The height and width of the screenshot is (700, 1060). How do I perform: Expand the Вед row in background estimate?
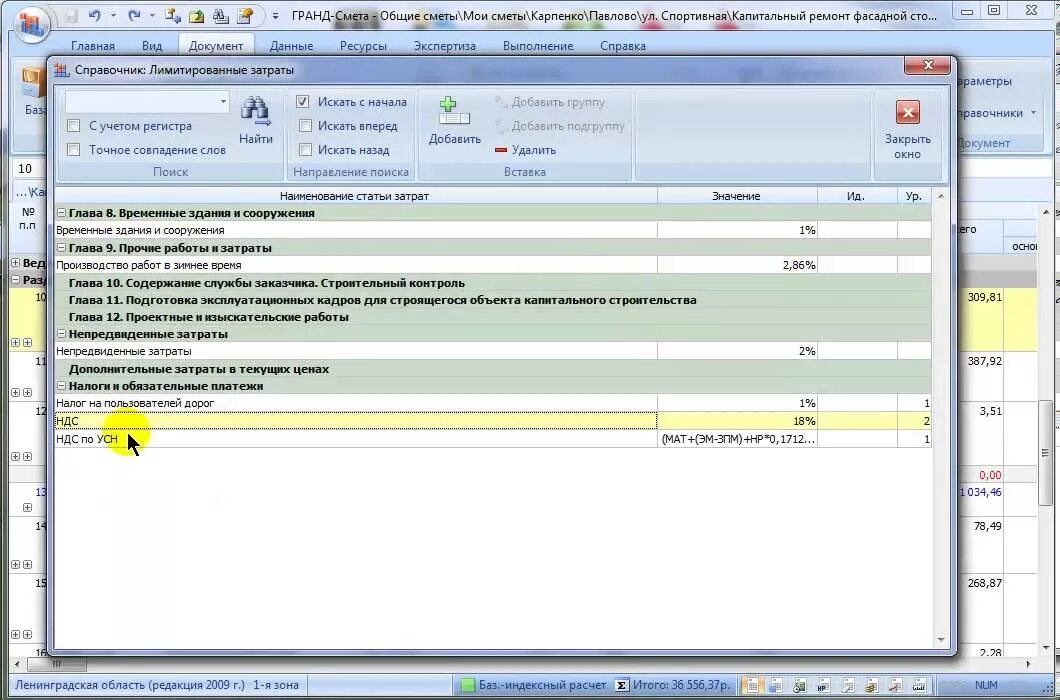coord(16,262)
